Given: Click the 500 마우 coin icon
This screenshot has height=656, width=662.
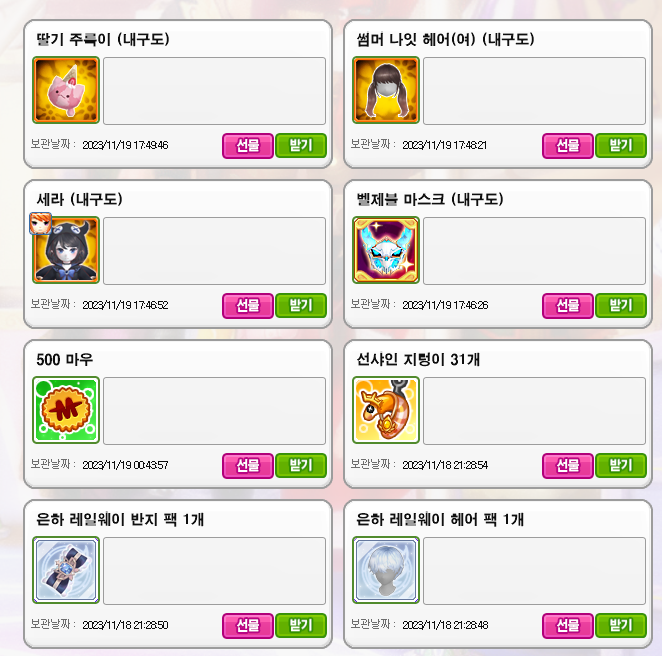Looking at the screenshot, I should click(66, 410).
